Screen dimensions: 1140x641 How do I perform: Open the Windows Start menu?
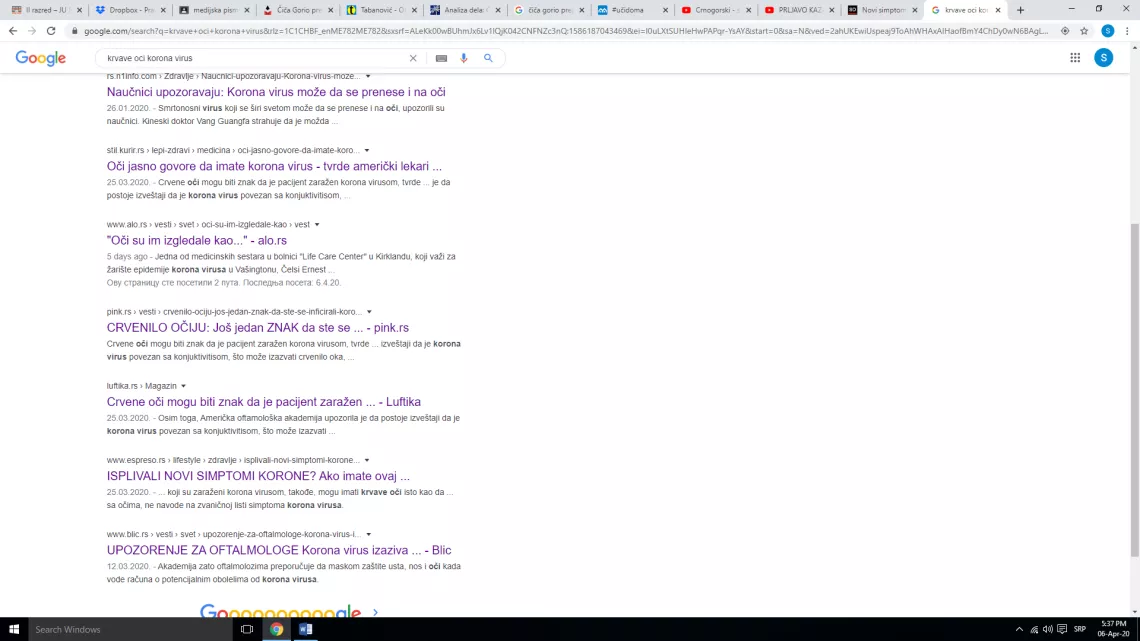[14, 629]
